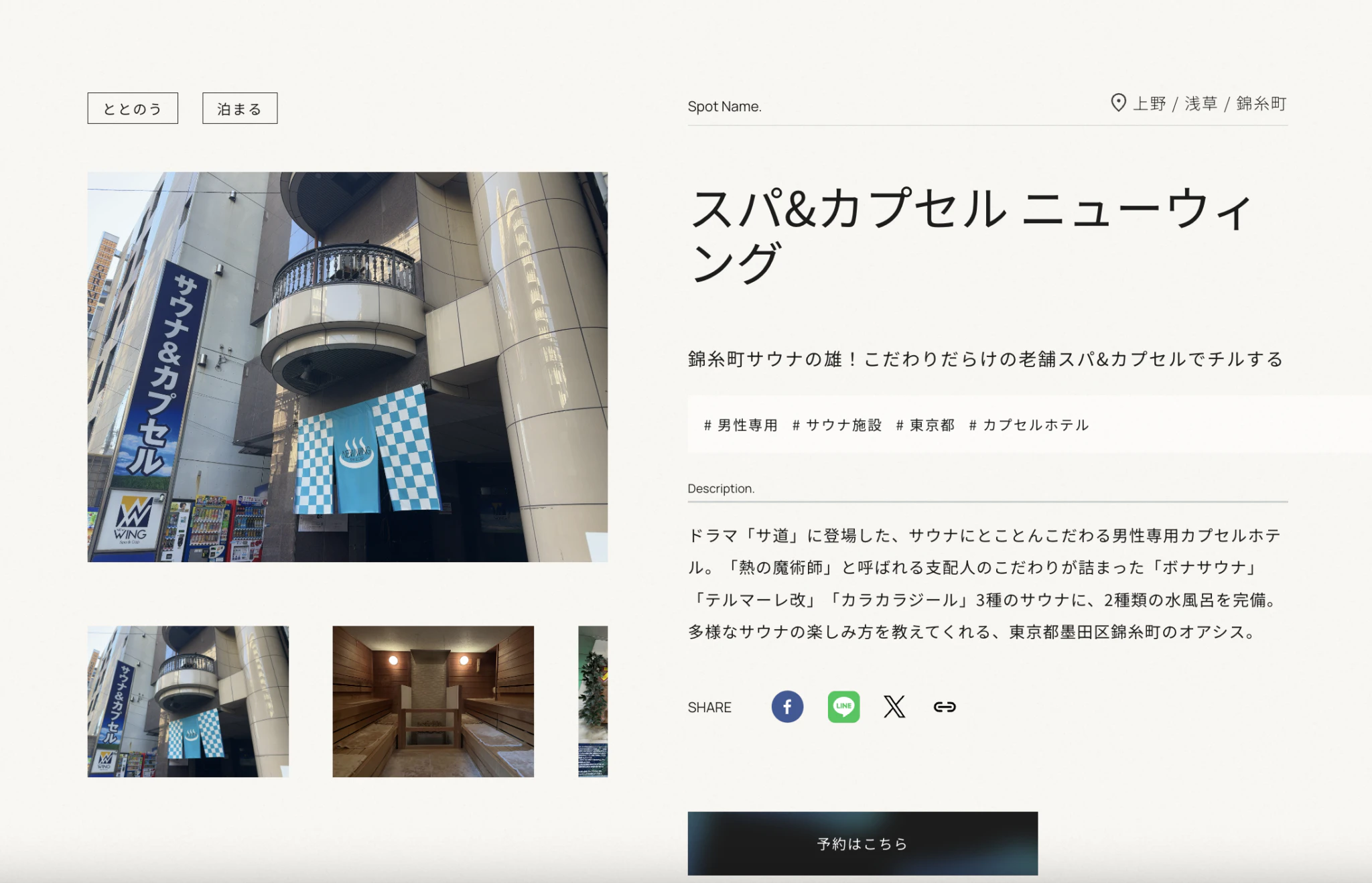Open the # 男性専用 hashtag
Viewport: 1372px width, 883px height.
click(x=740, y=425)
